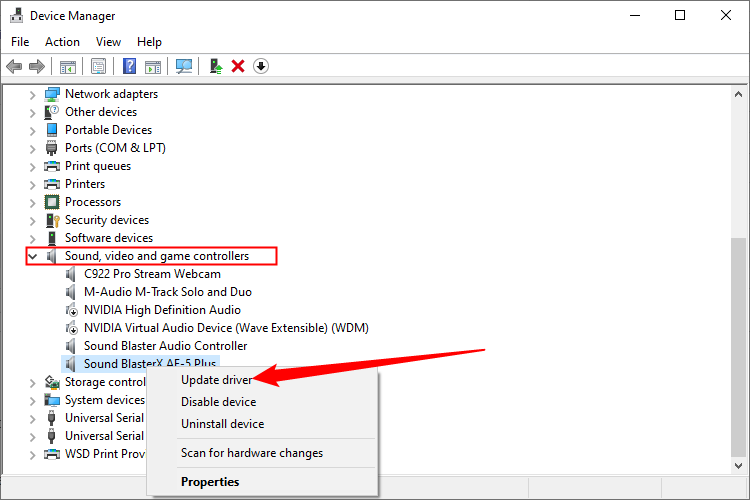Click the Portable Devices icon
This screenshot has width=750, height=500.
(x=52, y=130)
